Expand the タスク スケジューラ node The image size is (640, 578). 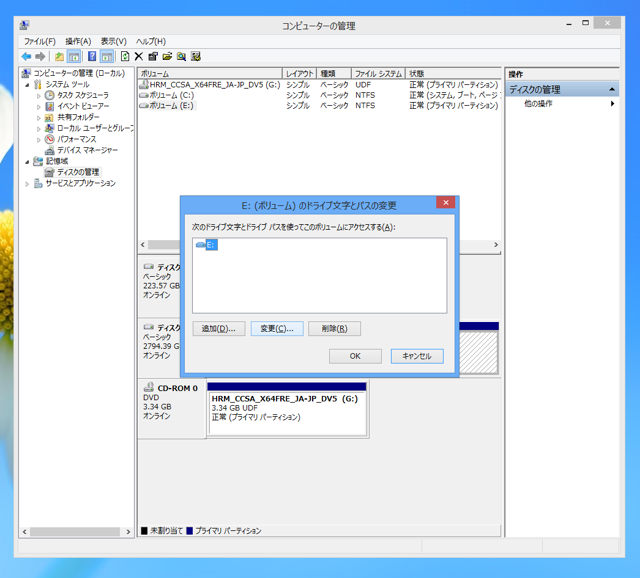39,96
